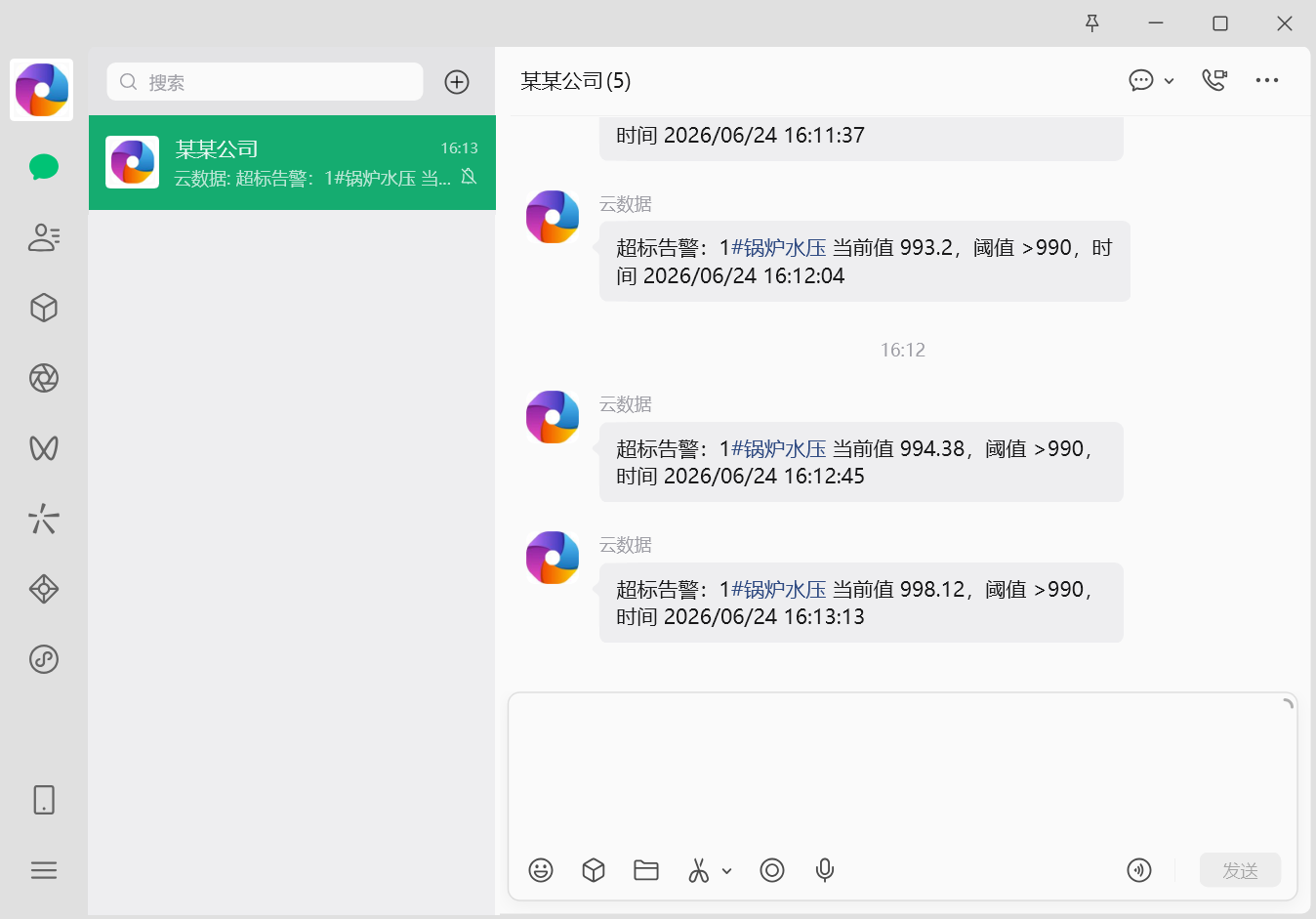Click the 某某公司 (5) chat title

tap(576, 81)
